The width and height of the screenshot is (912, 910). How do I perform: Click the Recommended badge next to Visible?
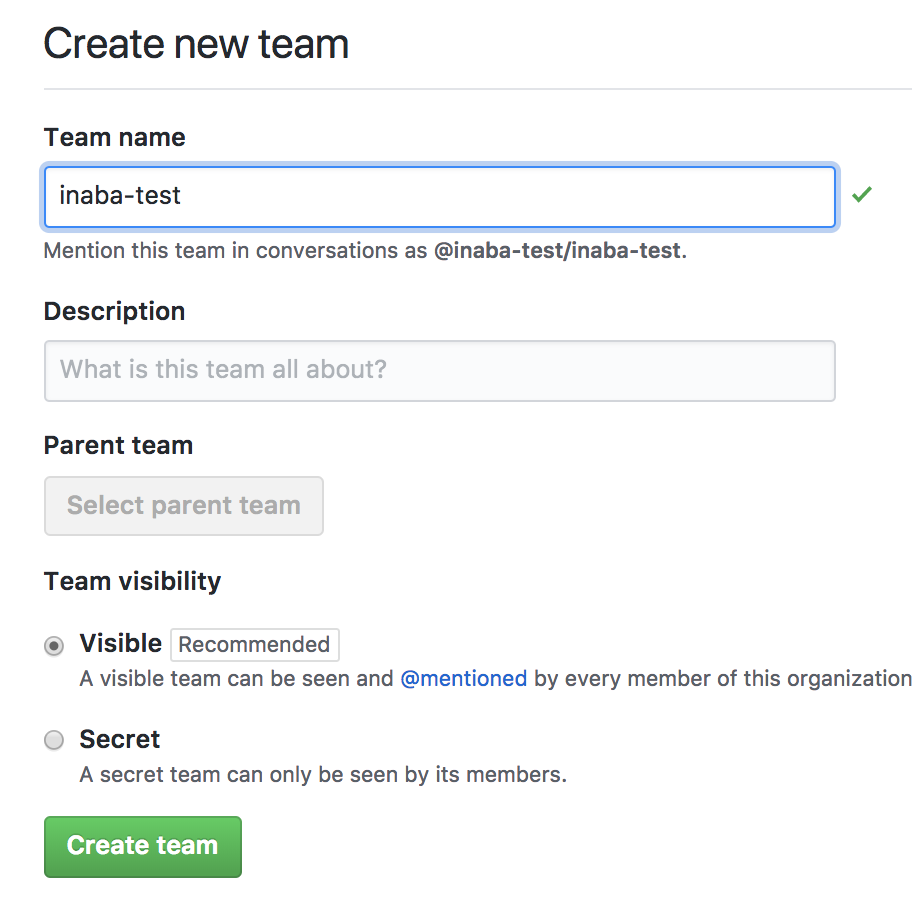[x=254, y=645]
